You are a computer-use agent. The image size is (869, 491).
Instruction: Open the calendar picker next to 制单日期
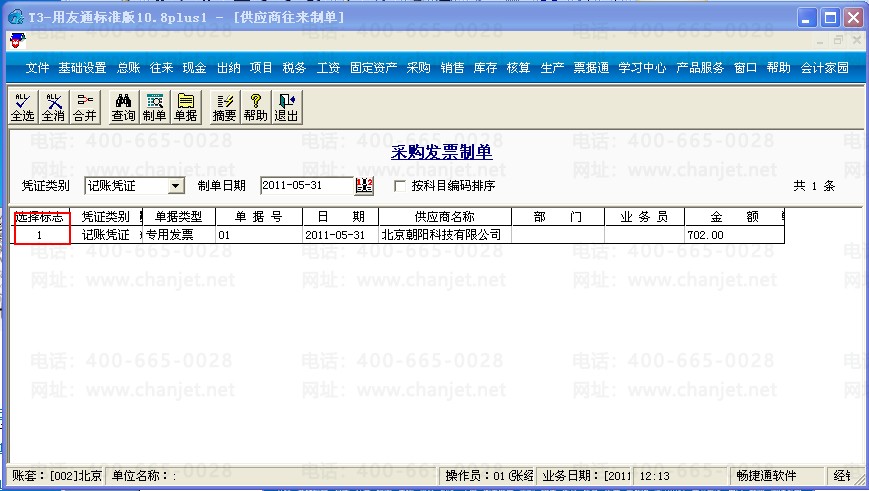point(364,186)
